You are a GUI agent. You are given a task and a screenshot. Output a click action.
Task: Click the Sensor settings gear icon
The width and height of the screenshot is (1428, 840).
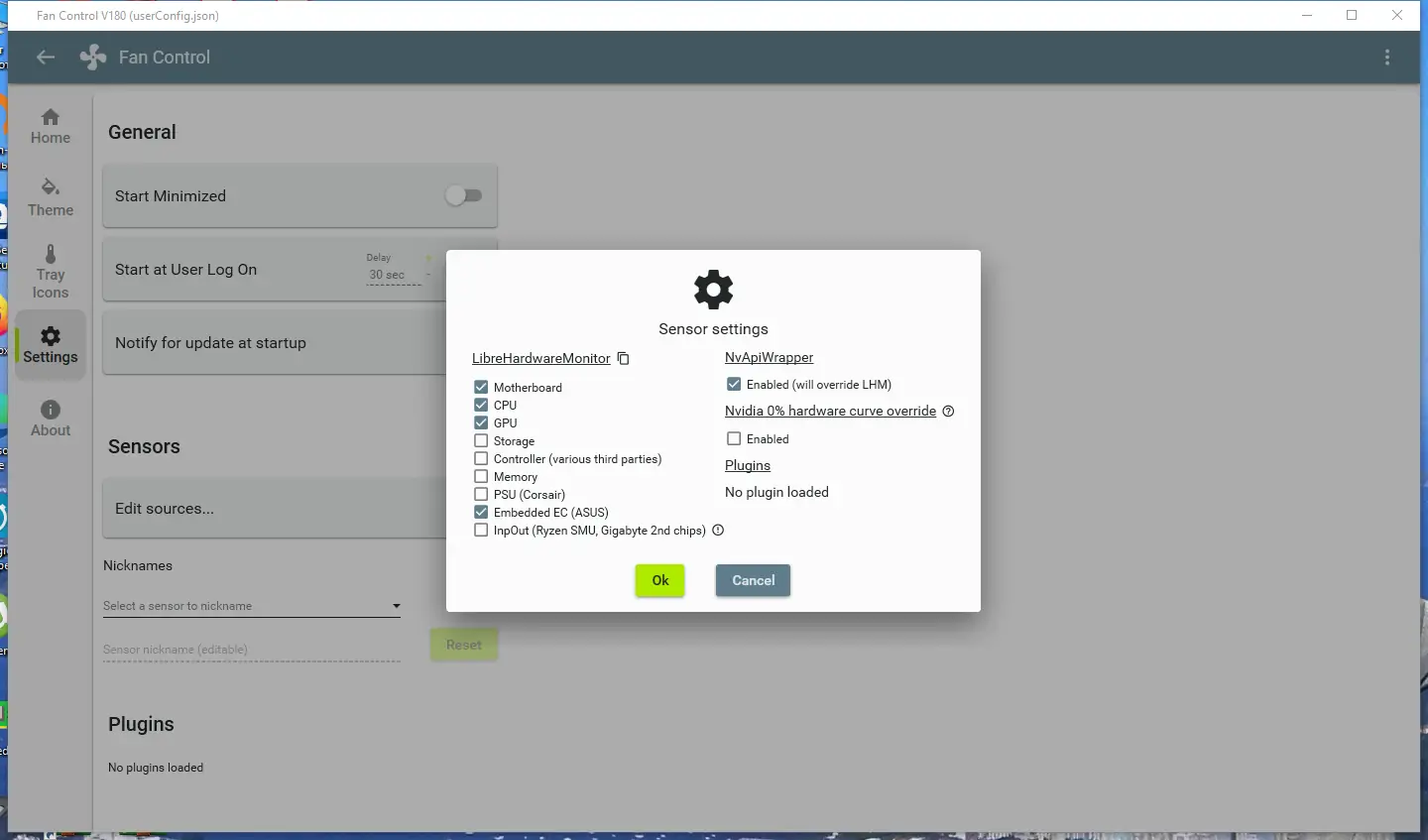pos(713,290)
